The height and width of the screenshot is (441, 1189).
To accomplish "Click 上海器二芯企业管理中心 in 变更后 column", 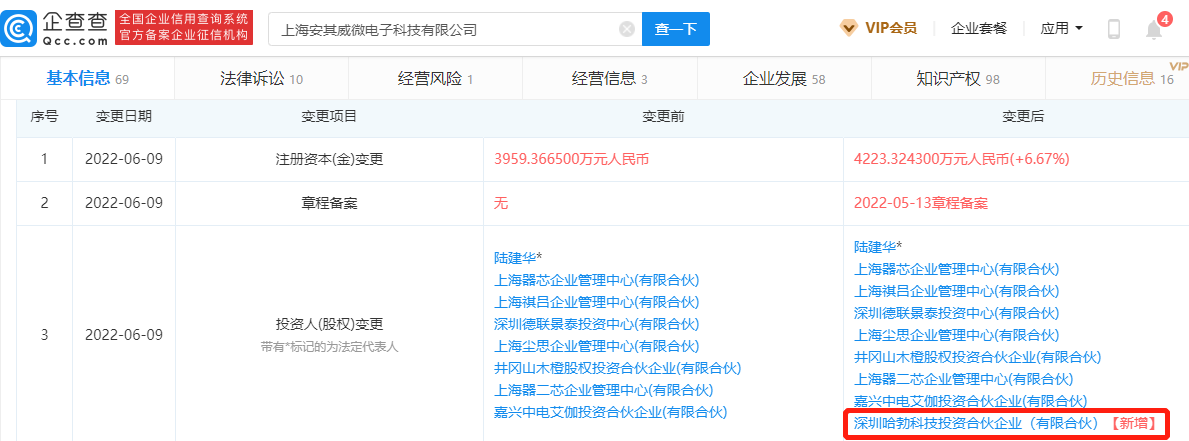I will point(964,379).
